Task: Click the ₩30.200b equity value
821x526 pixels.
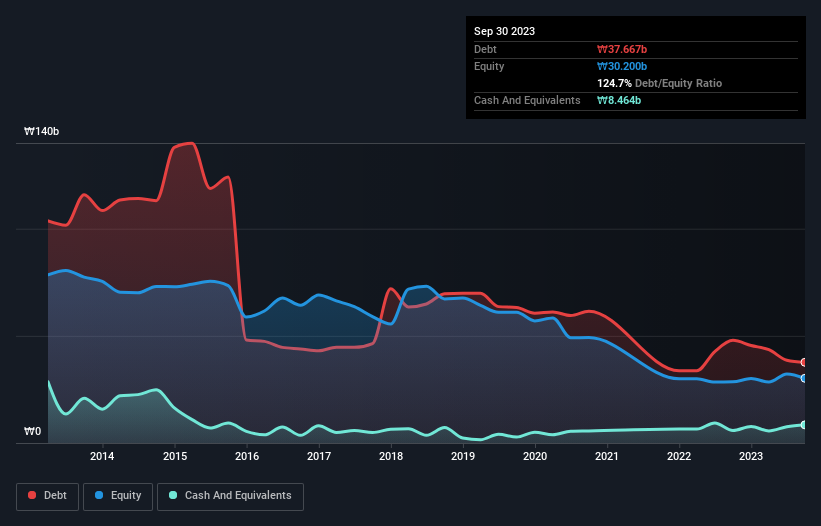Action: point(622,66)
